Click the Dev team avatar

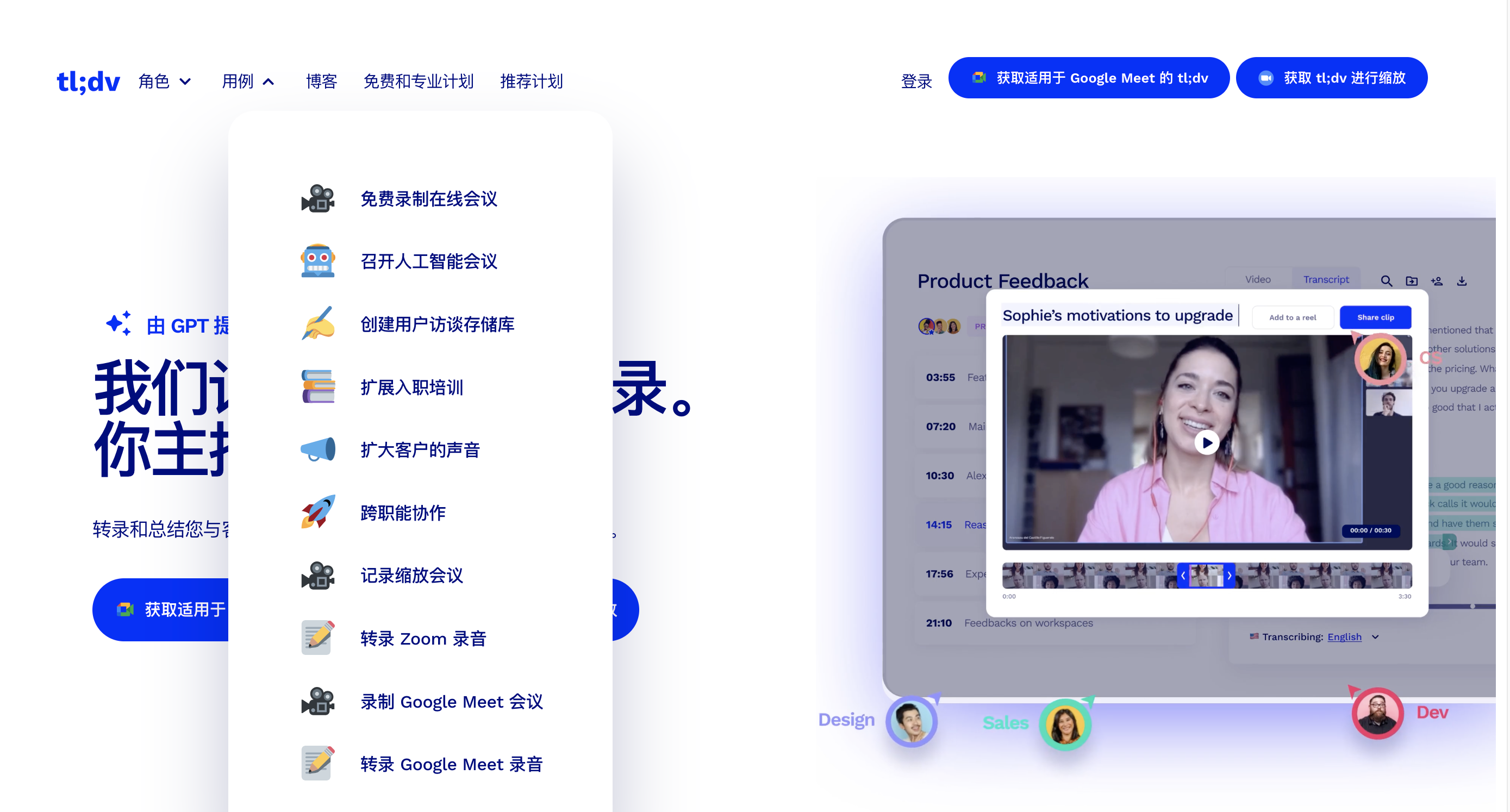click(1377, 713)
